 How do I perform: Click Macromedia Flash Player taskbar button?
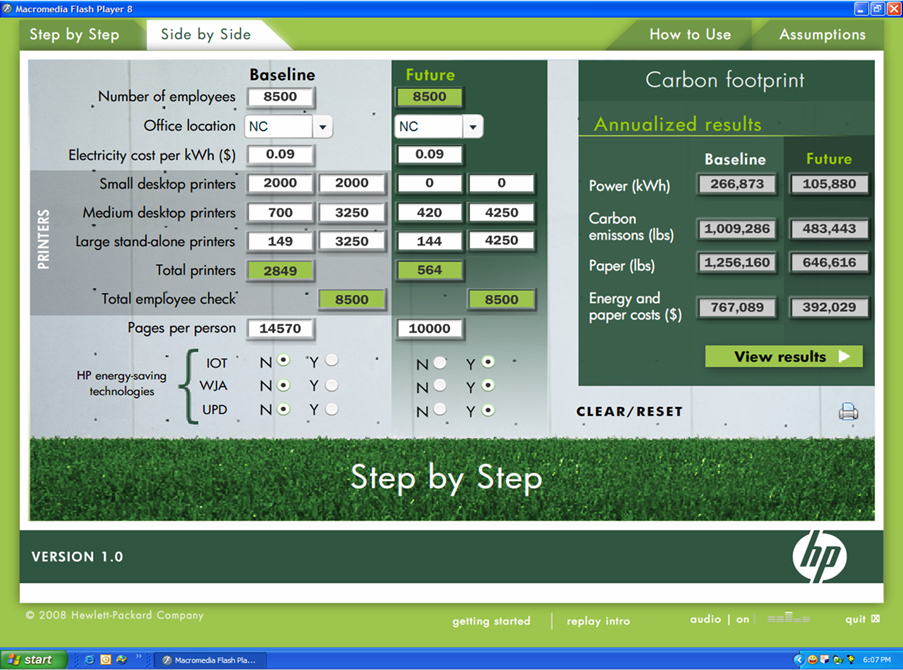click(x=208, y=660)
